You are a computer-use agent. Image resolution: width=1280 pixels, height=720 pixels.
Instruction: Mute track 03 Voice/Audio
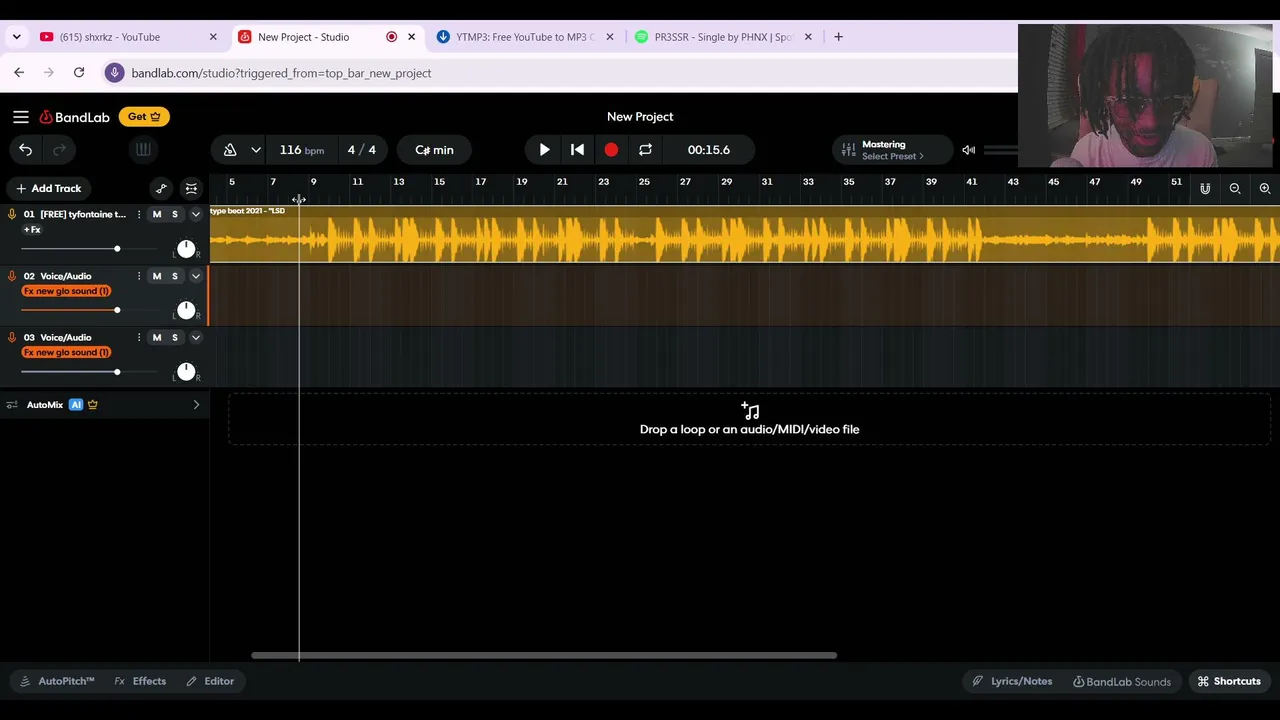click(156, 337)
